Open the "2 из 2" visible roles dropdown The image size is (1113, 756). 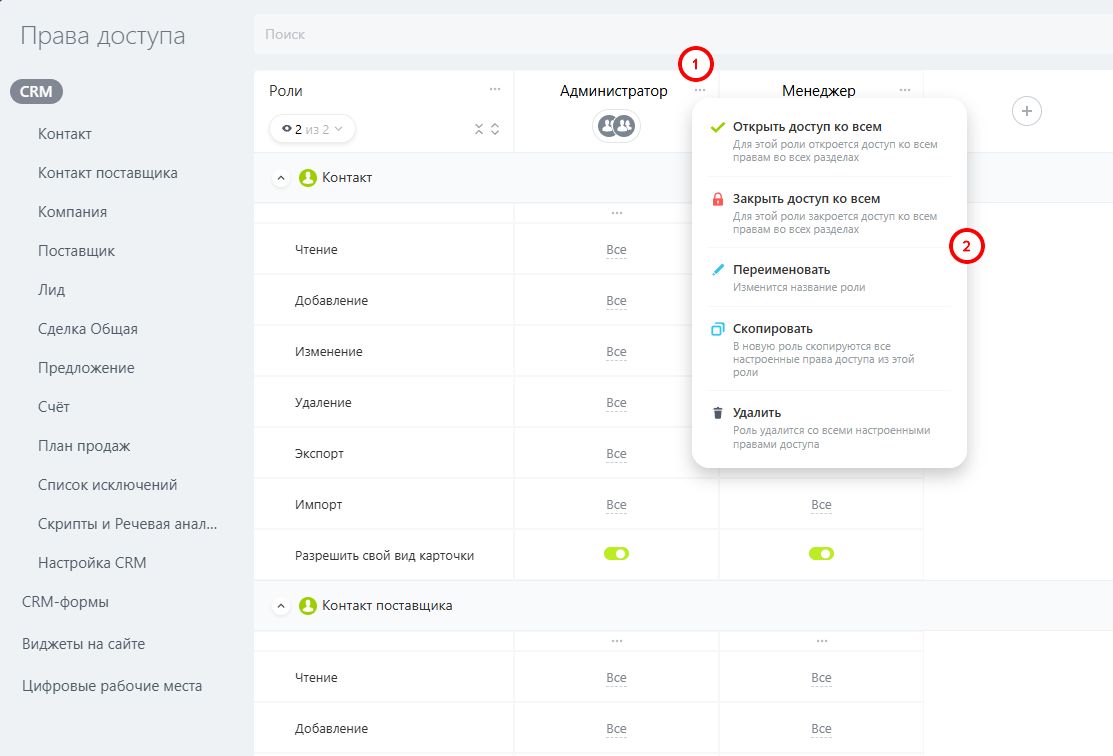[312, 129]
